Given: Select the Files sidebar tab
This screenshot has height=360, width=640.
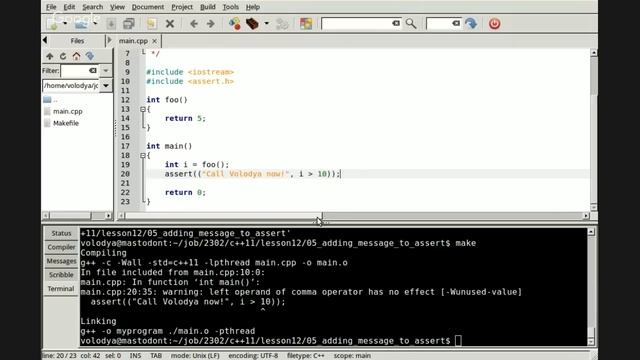Looking at the screenshot, I should click(77, 41).
